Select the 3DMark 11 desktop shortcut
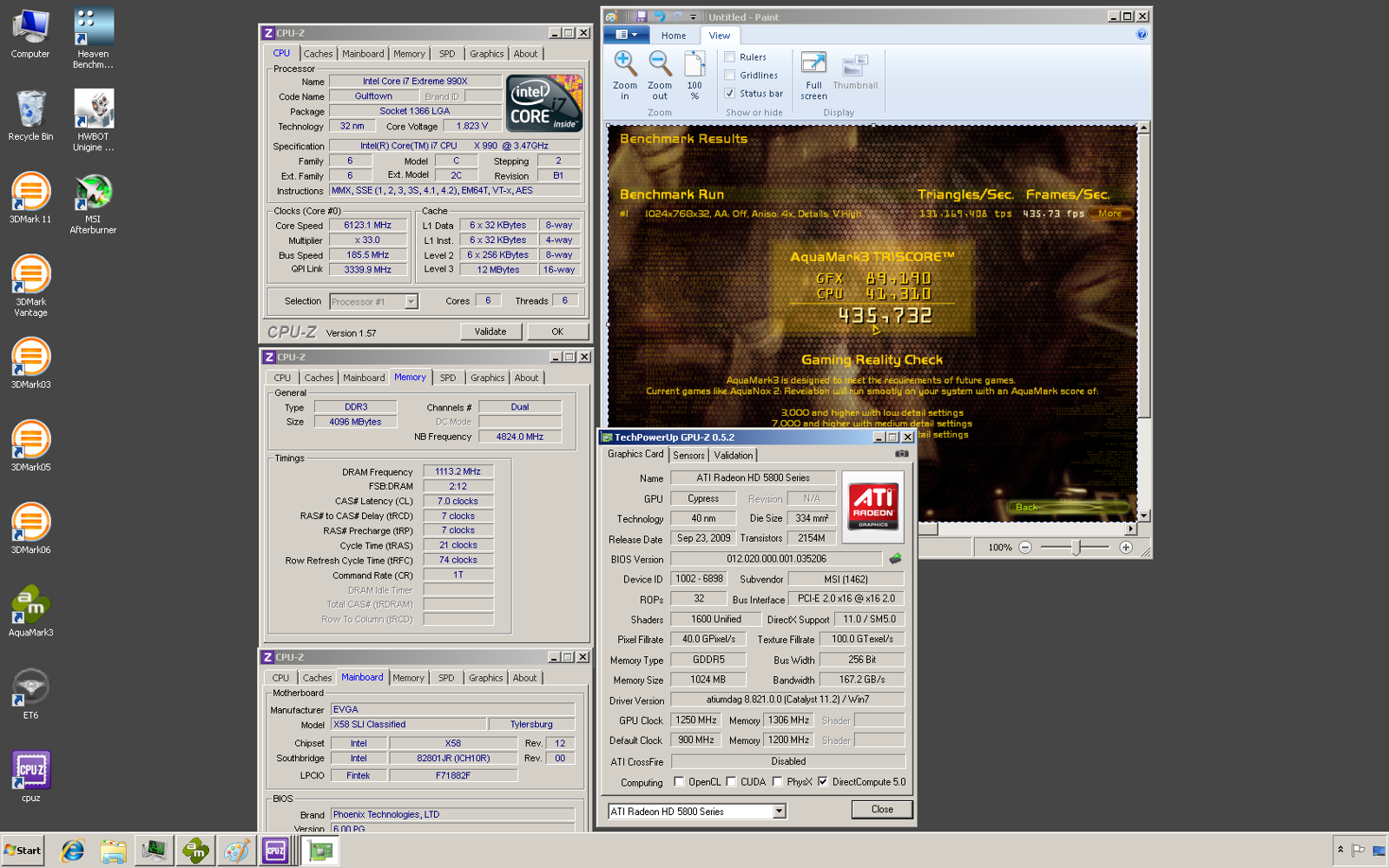The image size is (1389, 868). click(x=30, y=199)
